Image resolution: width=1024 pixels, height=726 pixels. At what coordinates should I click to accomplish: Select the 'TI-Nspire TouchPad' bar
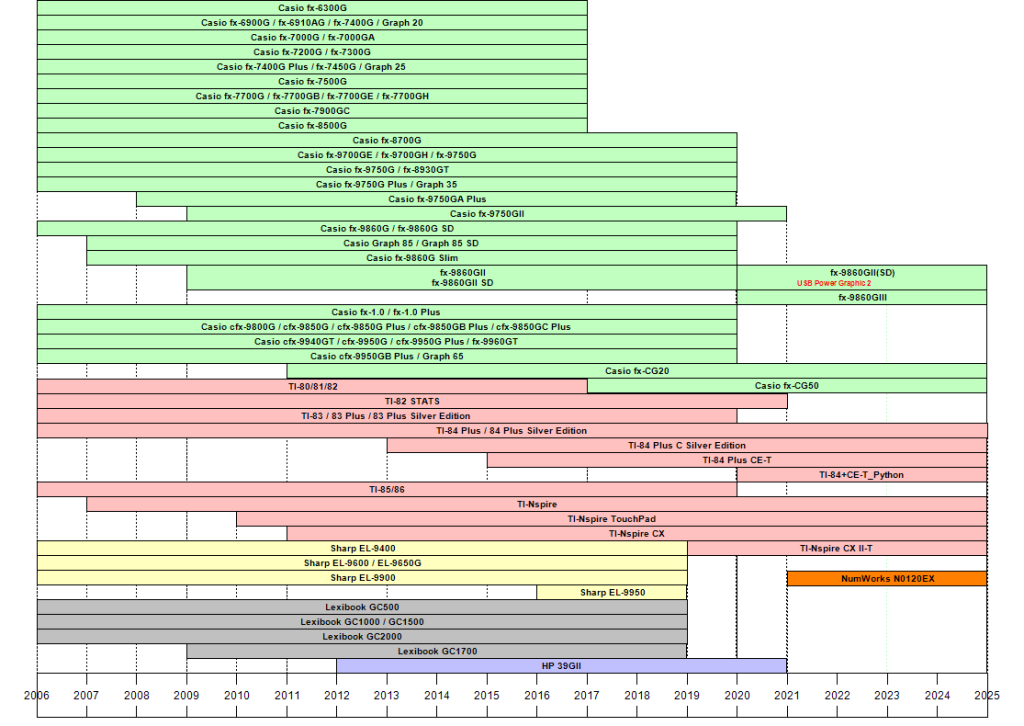pos(612,519)
